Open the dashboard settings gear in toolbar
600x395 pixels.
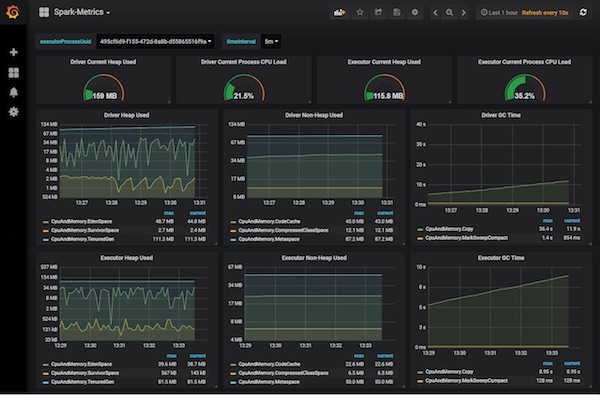(x=415, y=13)
